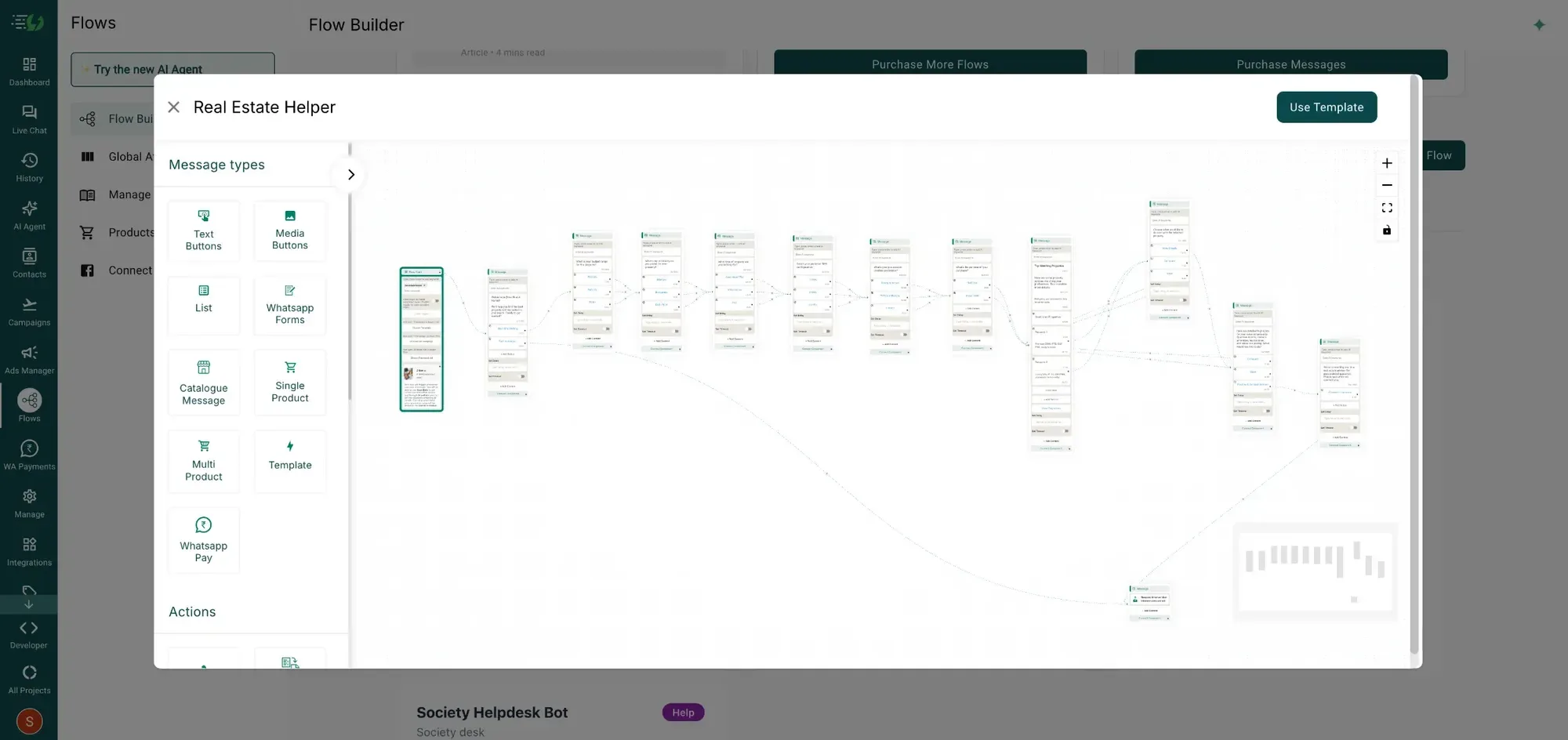The image size is (1568, 740).
Task: Select the Single Product message type
Action: [290, 383]
